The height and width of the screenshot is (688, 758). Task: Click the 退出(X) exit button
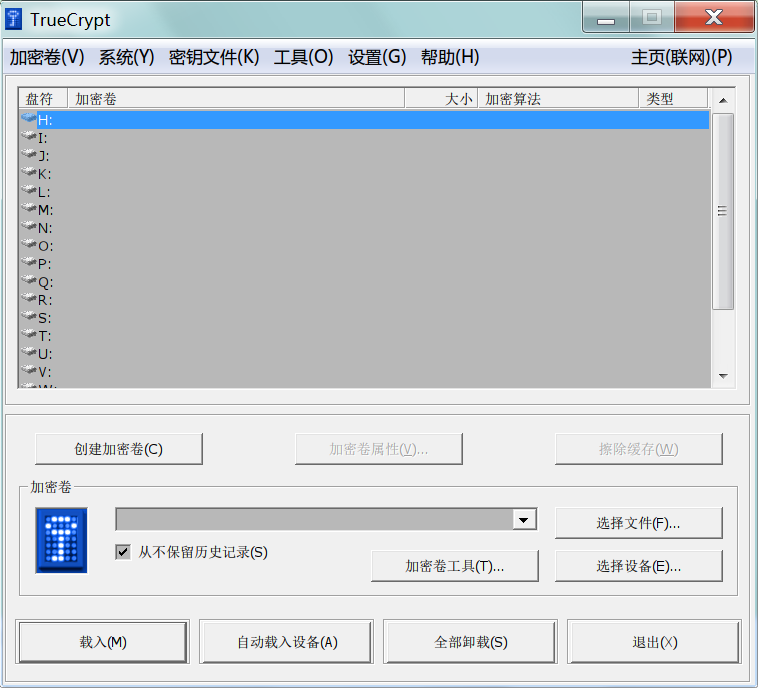tap(655, 642)
